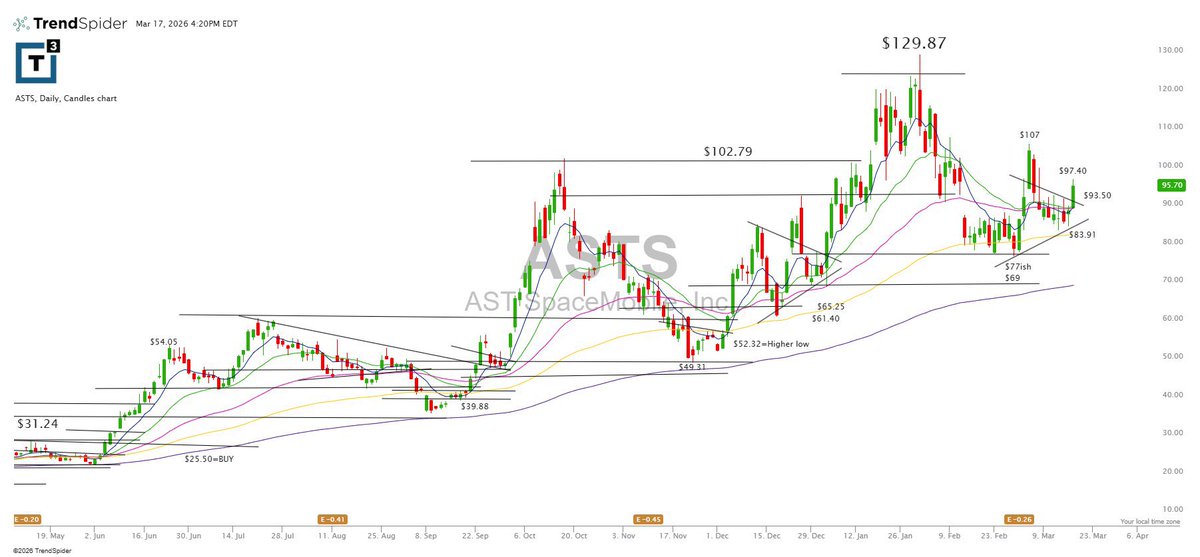Click the '$39.88' annotation
Screen dimensions: 1200x557
[x=475, y=406]
